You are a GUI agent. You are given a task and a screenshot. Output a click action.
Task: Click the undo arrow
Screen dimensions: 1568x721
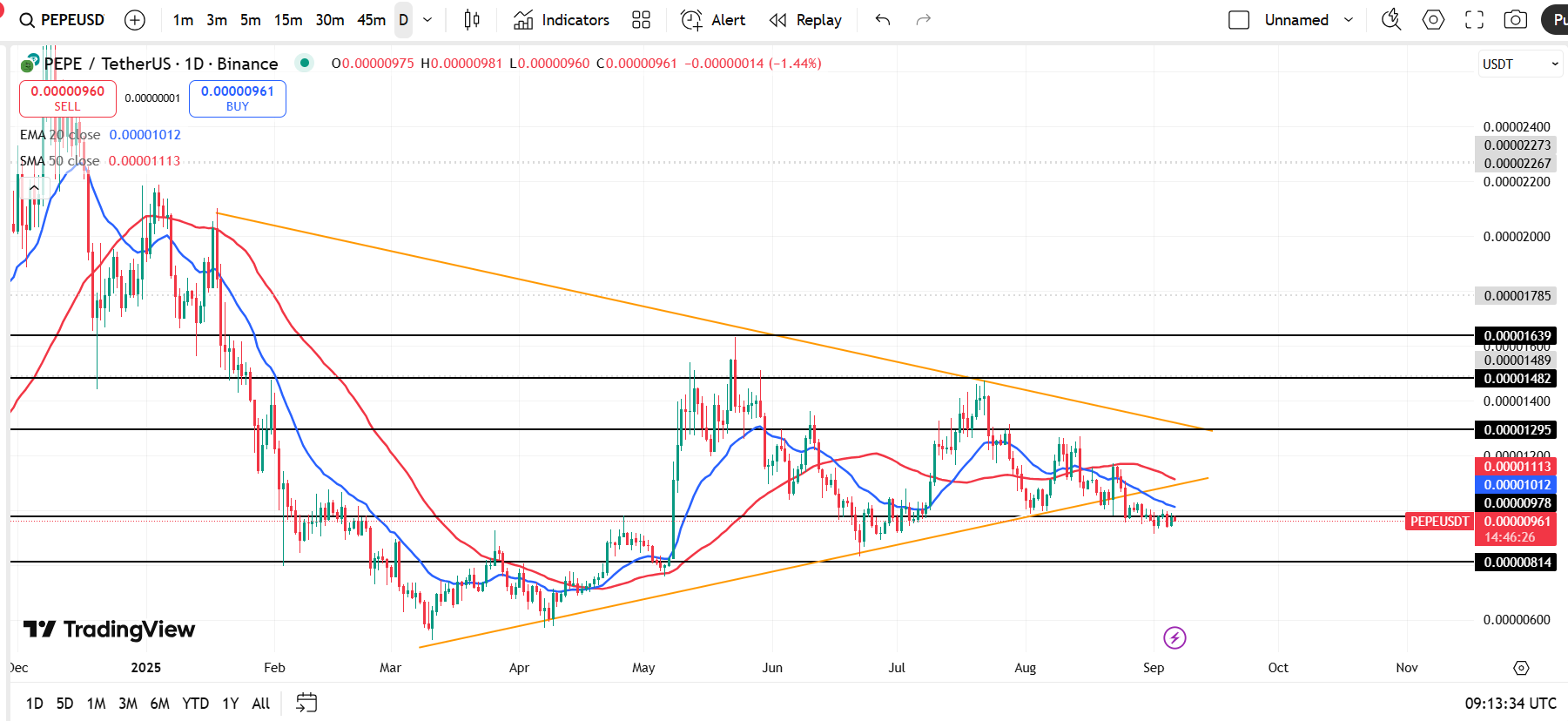click(883, 20)
